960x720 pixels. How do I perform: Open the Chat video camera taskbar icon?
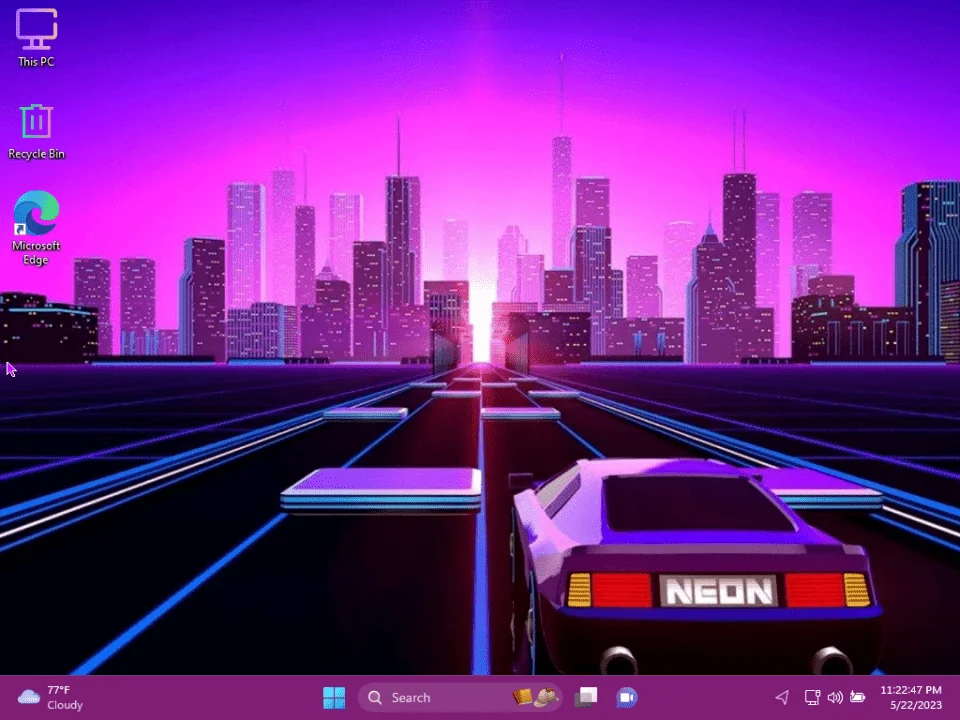coord(626,697)
